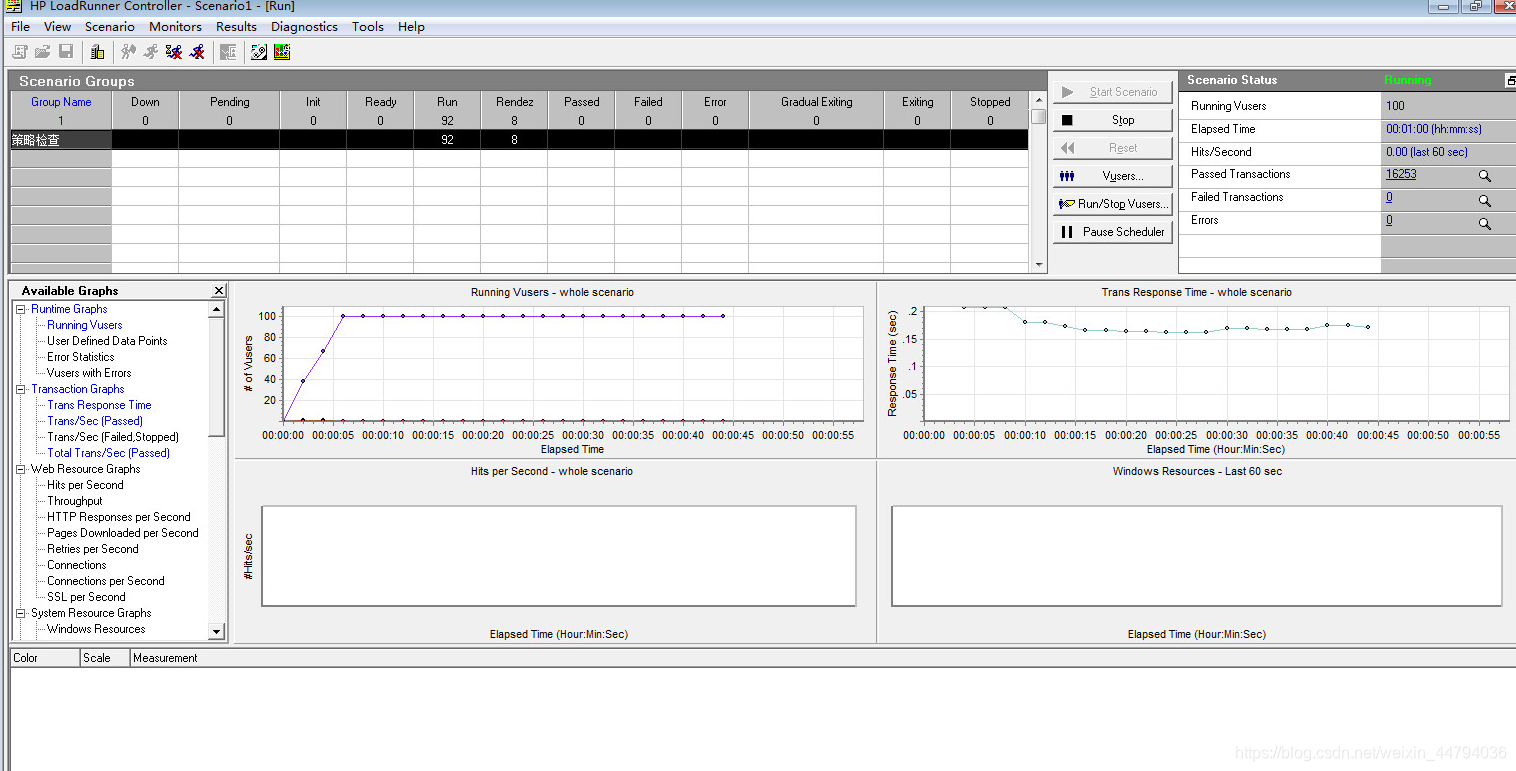Collapse the Web Resource Graphs node
1516x771 pixels.
(20, 469)
